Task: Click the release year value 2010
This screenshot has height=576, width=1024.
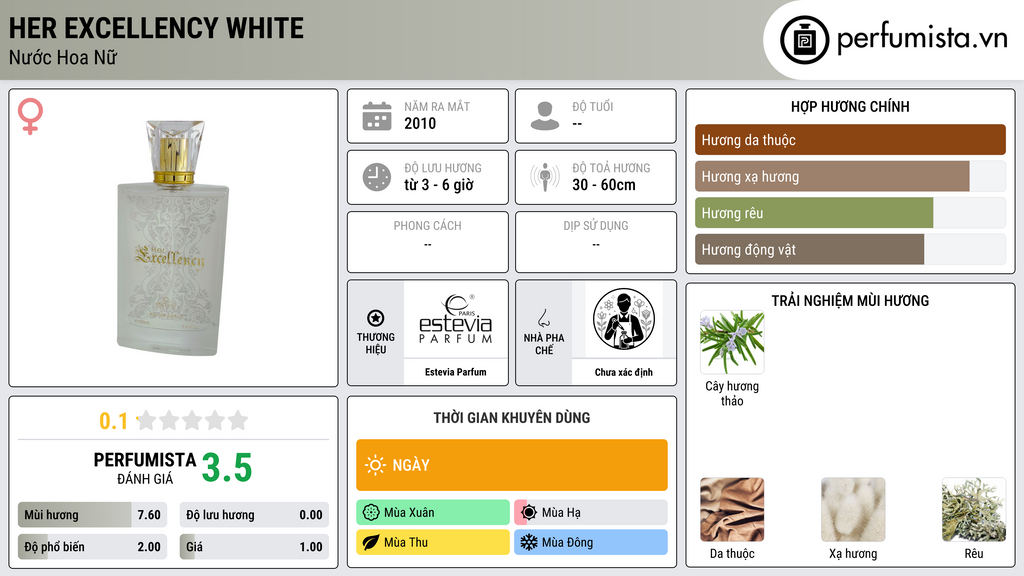Action: [x=420, y=123]
